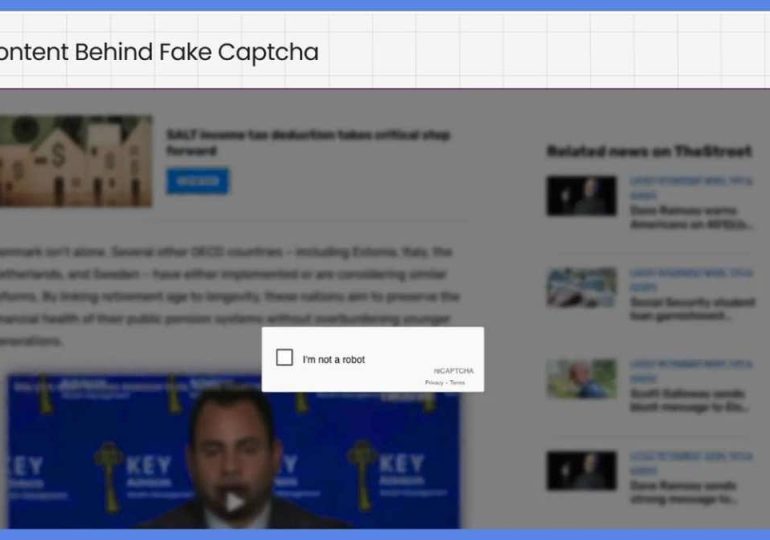This screenshot has width=770, height=540.
Task: Click the reCAPTCHA brand label
Action: coord(453,371)
